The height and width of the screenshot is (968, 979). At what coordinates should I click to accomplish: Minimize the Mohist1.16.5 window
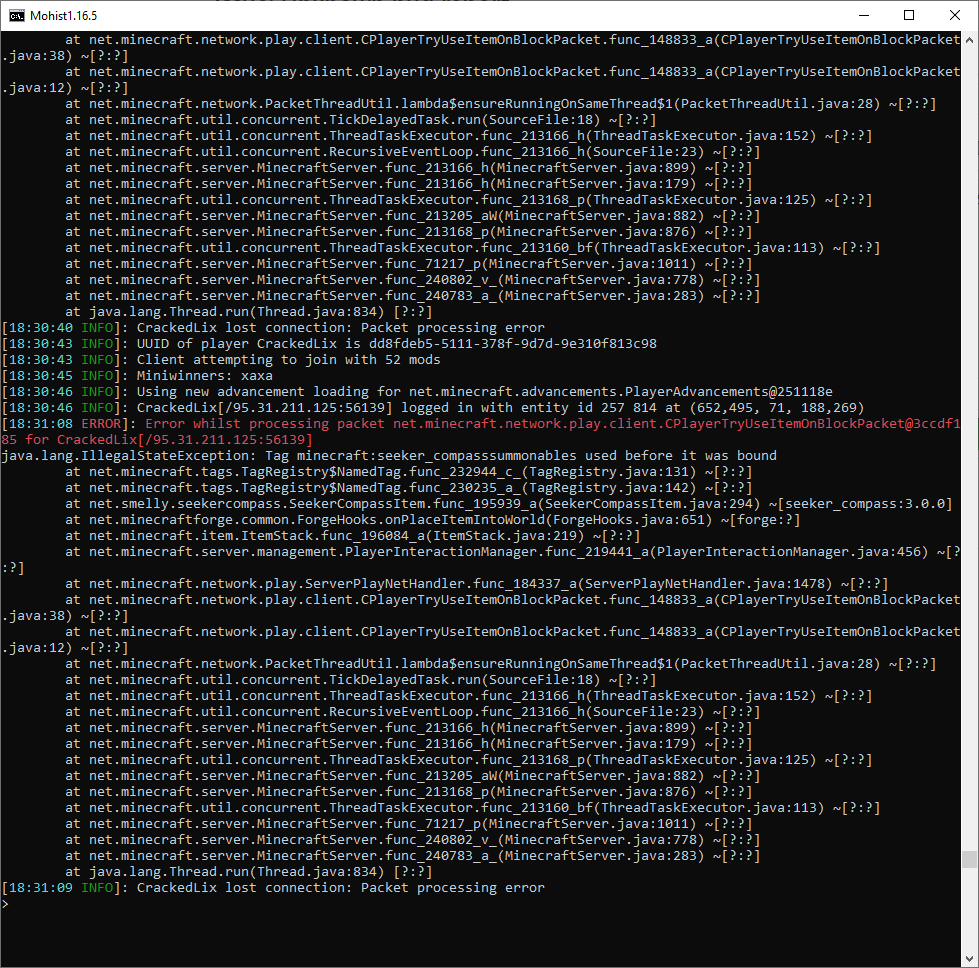tap(863, 16)
